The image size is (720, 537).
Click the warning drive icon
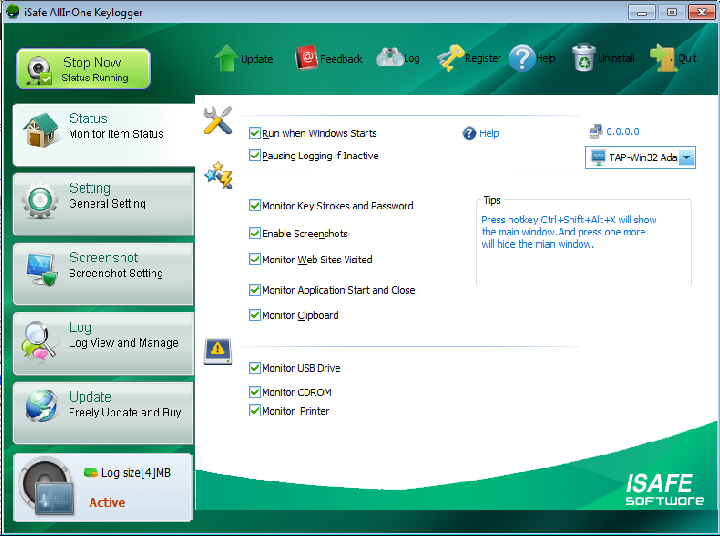218,351
